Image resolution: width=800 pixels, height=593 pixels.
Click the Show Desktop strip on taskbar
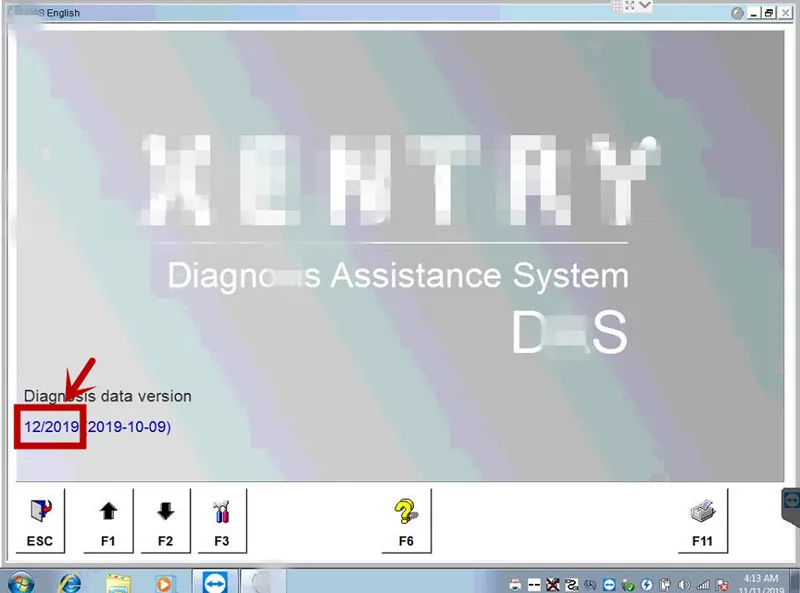(794, 582)
